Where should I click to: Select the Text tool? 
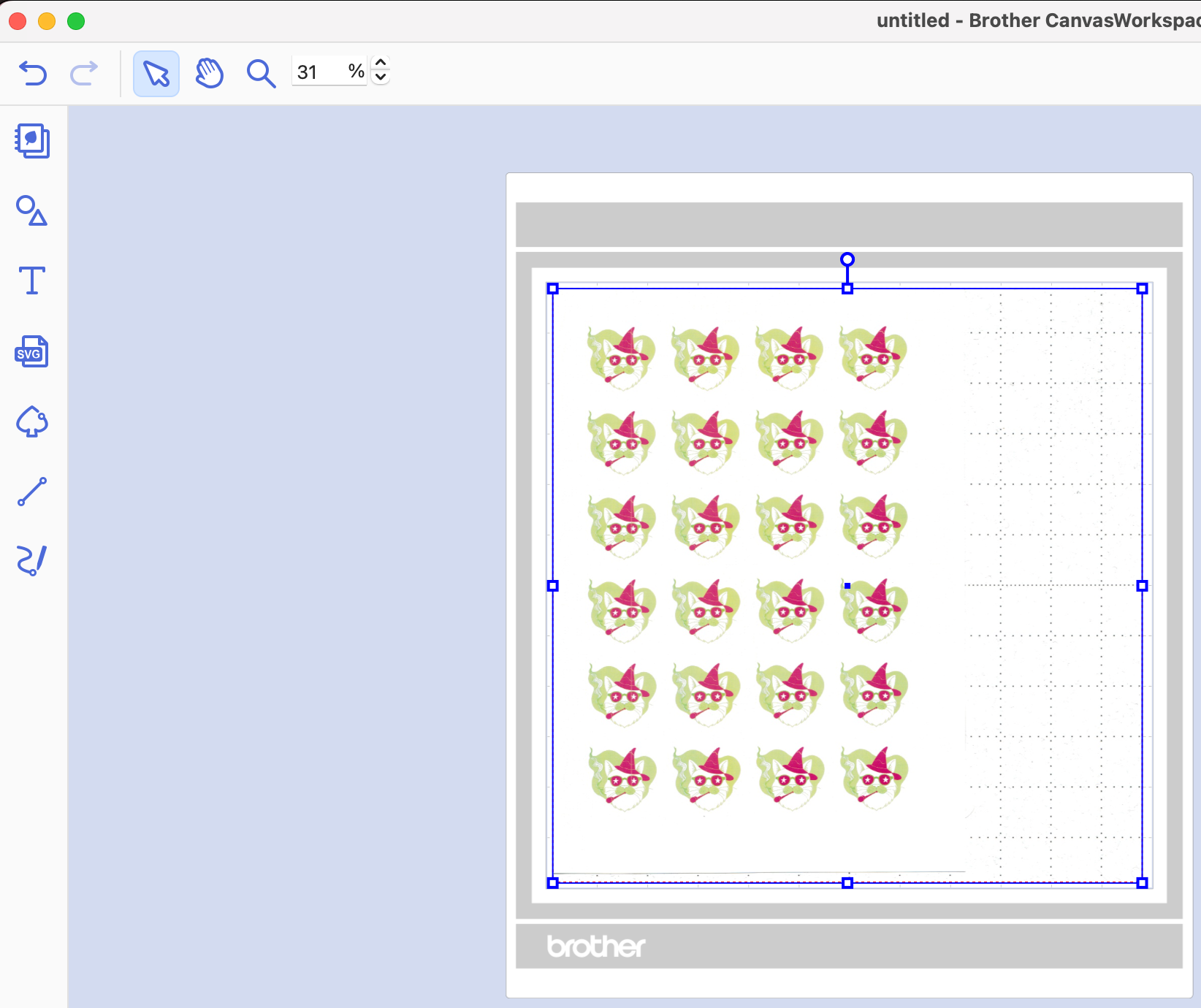click(x=32, y=280)
